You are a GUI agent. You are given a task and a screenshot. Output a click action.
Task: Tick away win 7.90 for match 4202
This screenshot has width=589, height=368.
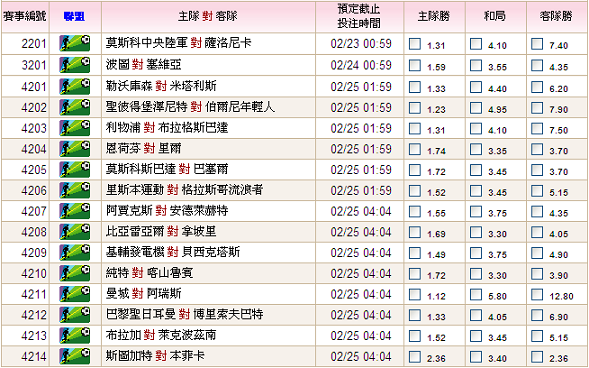537,108
